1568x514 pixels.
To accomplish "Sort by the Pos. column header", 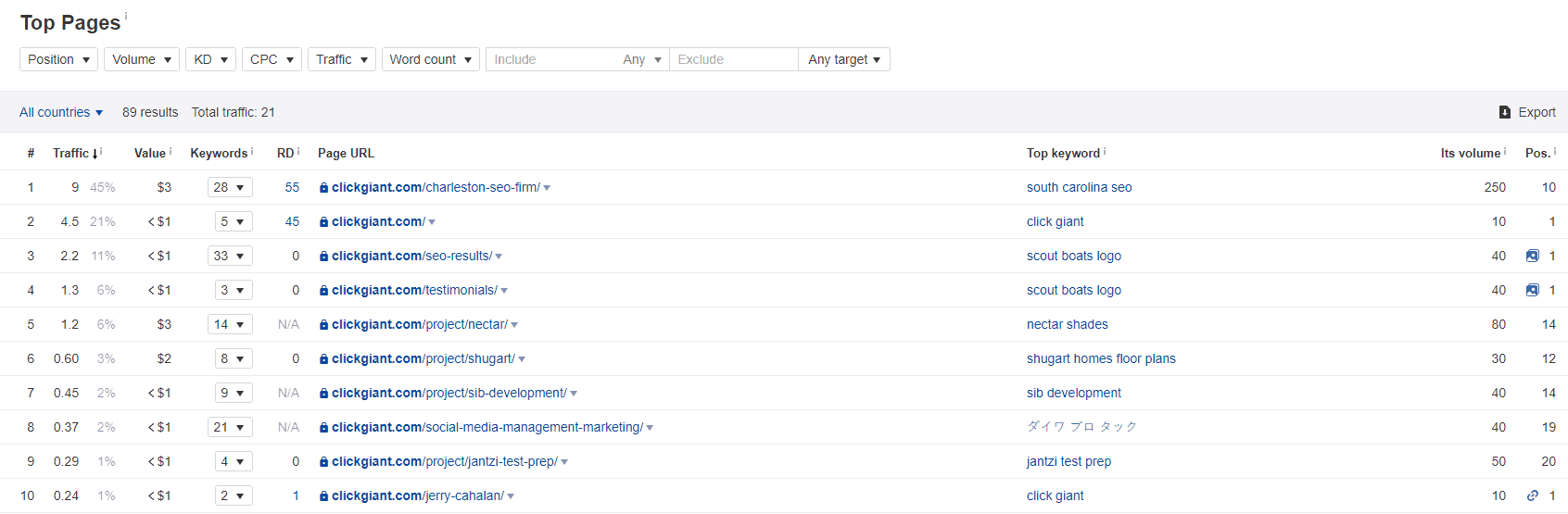I will click(1537, 153).
